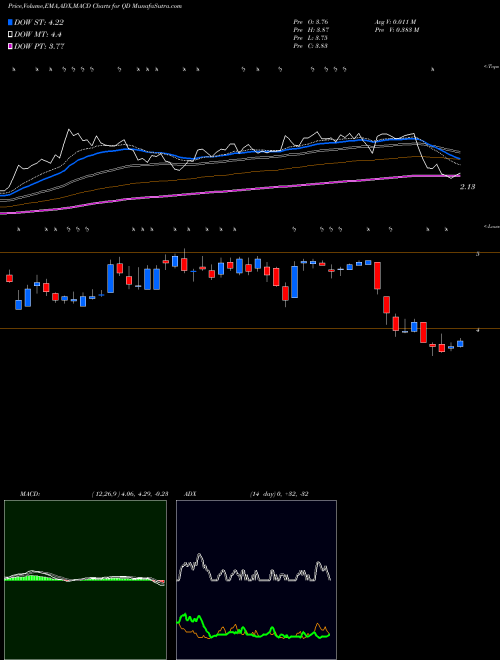Click the '<-Lows' label at right edge
This screenshot has height=660, width=500.
point(492,226)
